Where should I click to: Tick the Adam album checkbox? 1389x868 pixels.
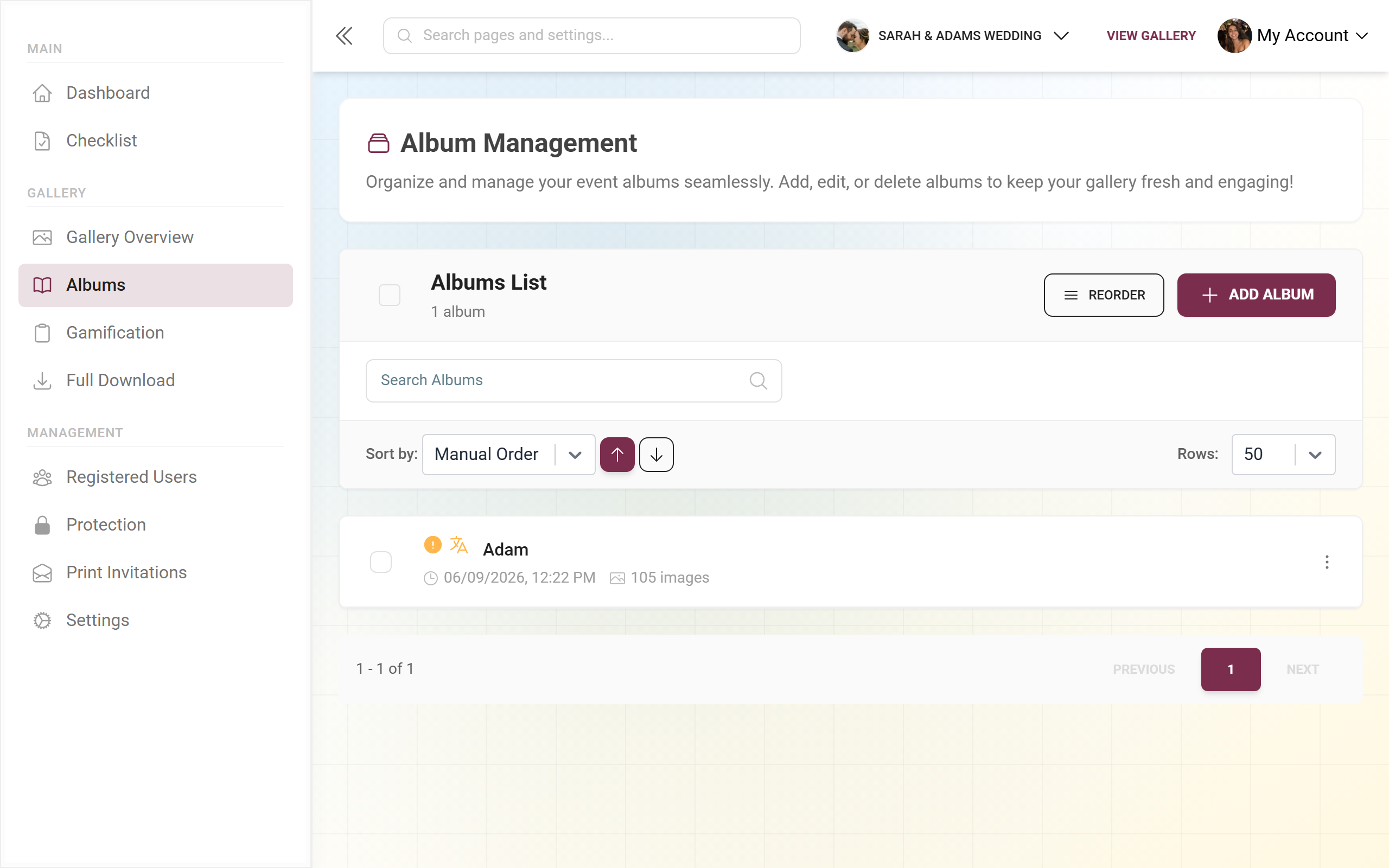(x=380, y=562)
